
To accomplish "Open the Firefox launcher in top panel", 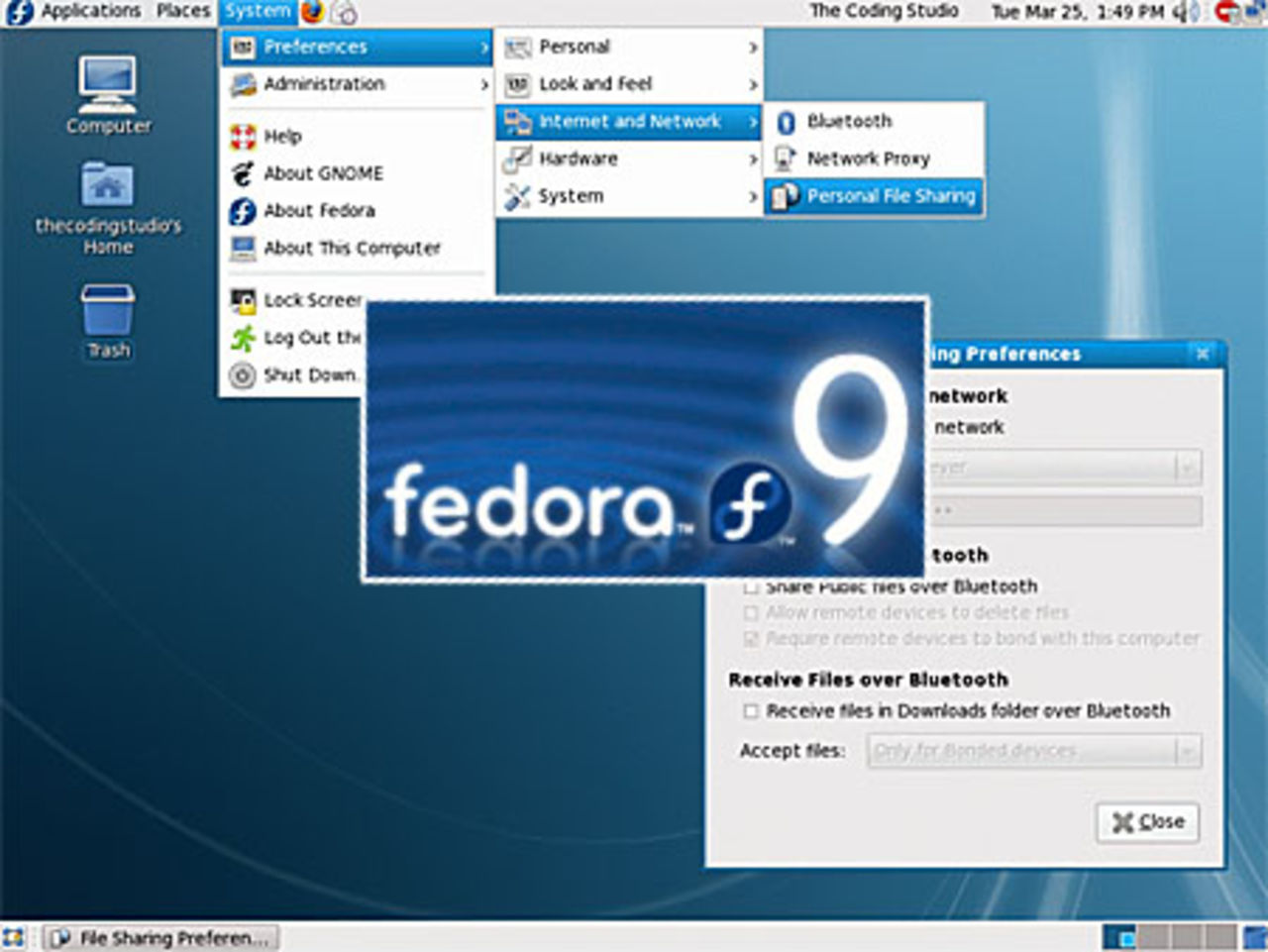I will pos(312,12).
